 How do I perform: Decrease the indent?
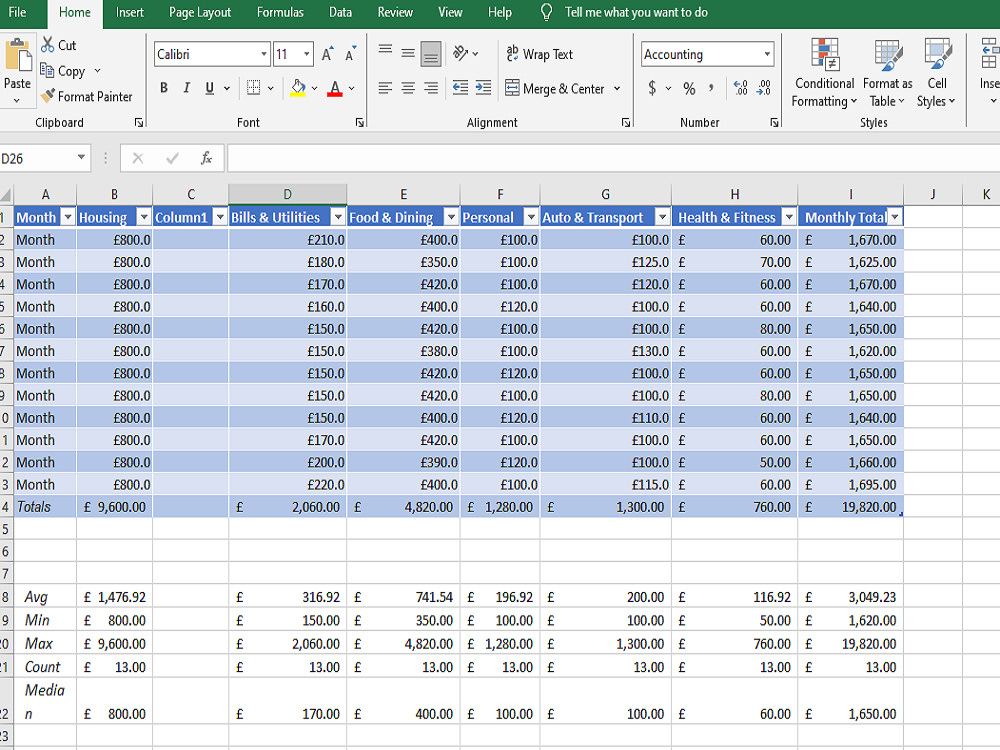pyautogui.click(x=460, y=88)
